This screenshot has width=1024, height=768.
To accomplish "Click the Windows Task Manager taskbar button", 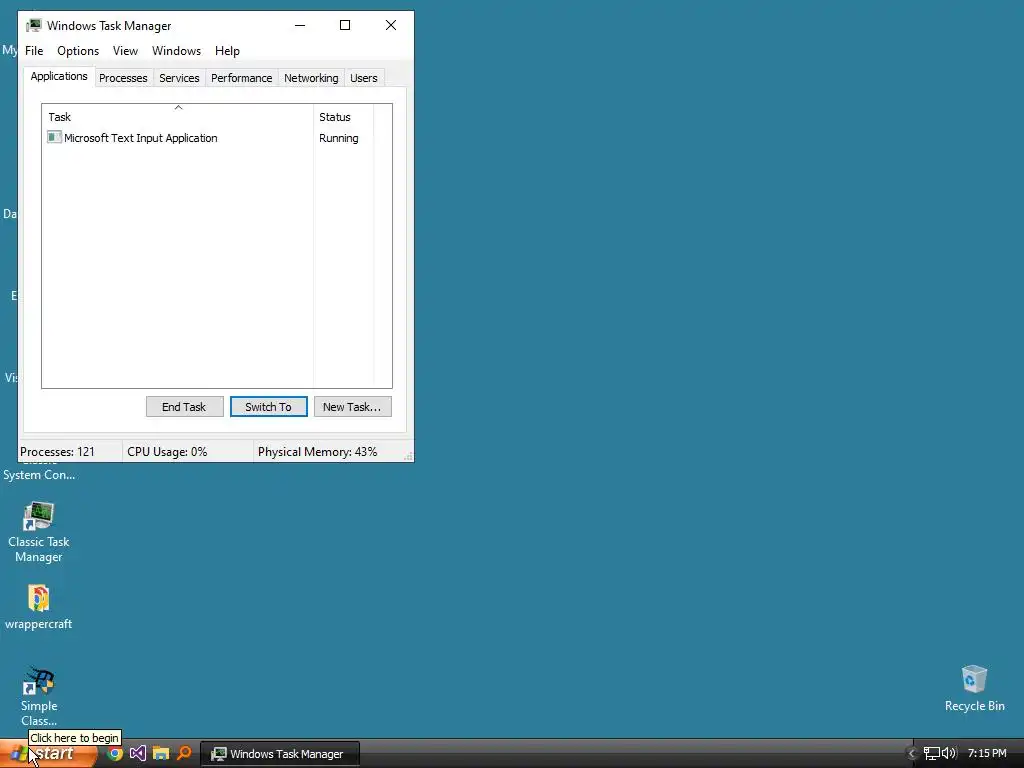I will [280, 754].
